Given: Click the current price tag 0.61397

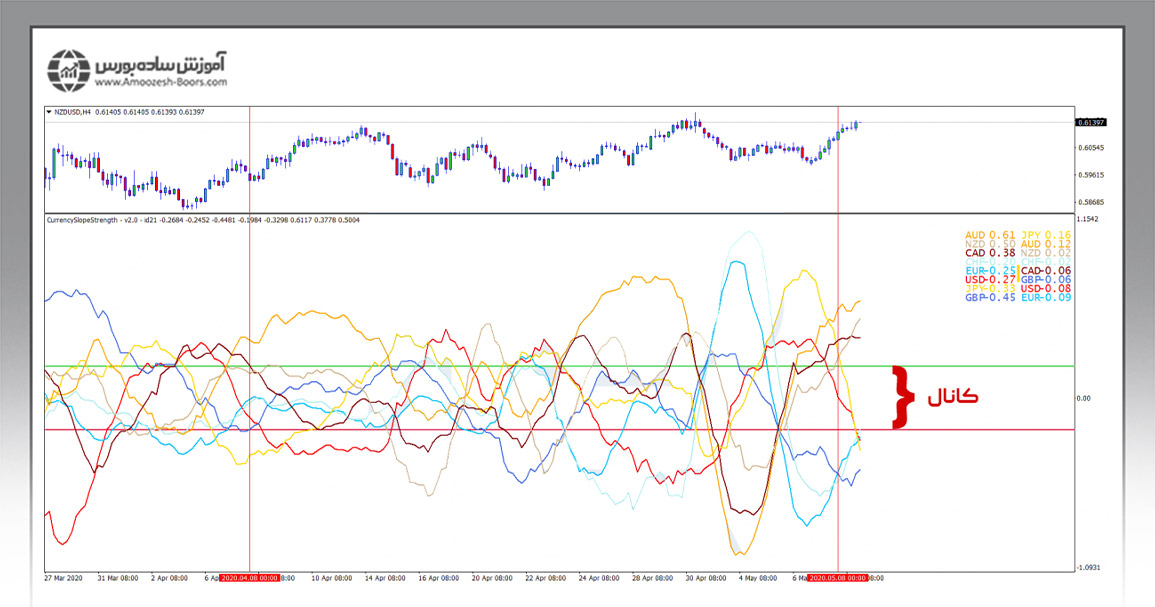Looking at the screenshot, I should pyautogui.click(x=1089, y=122).
